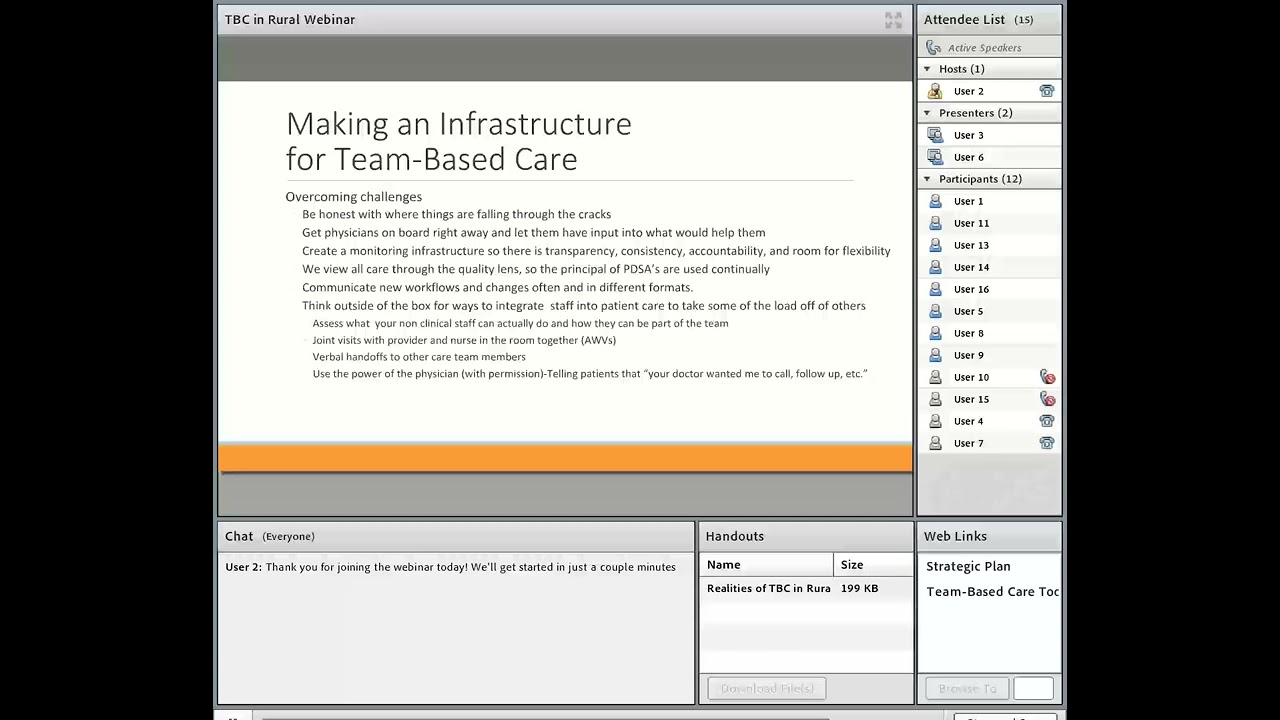Click the participant icon beside User 8
This screenshot has width=1280, height=720.
(x=935, y=333)
